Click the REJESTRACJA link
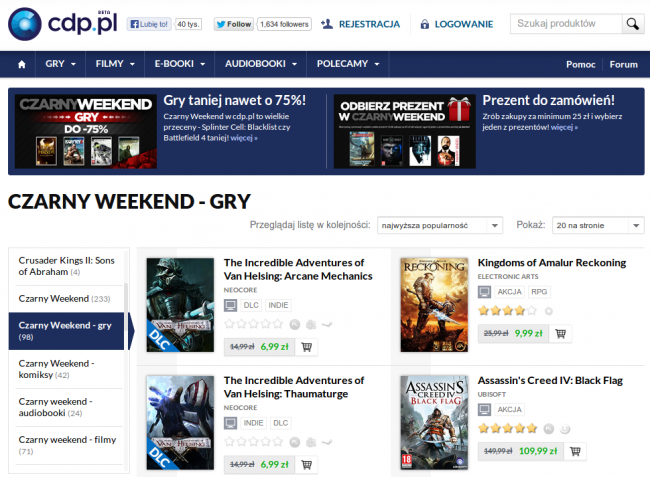 coord(369,24)
